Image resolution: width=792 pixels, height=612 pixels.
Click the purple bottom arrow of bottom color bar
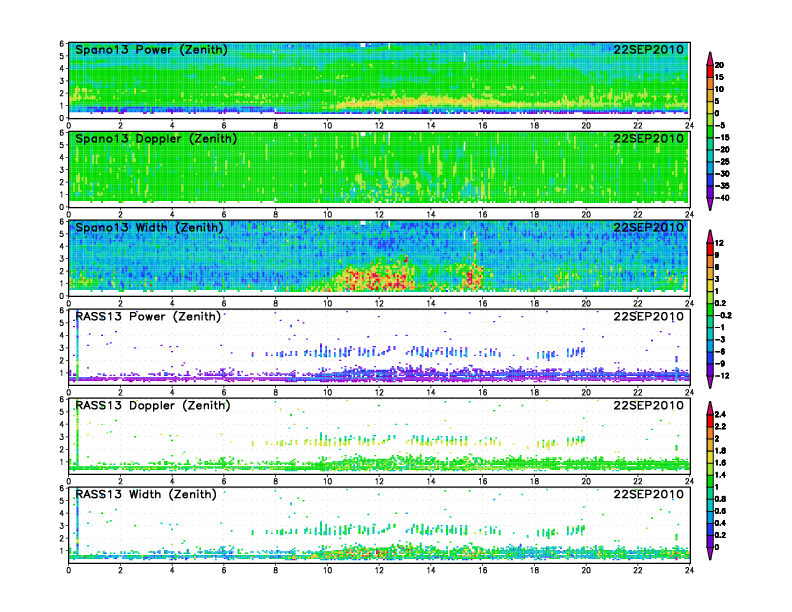pos(710,554)
